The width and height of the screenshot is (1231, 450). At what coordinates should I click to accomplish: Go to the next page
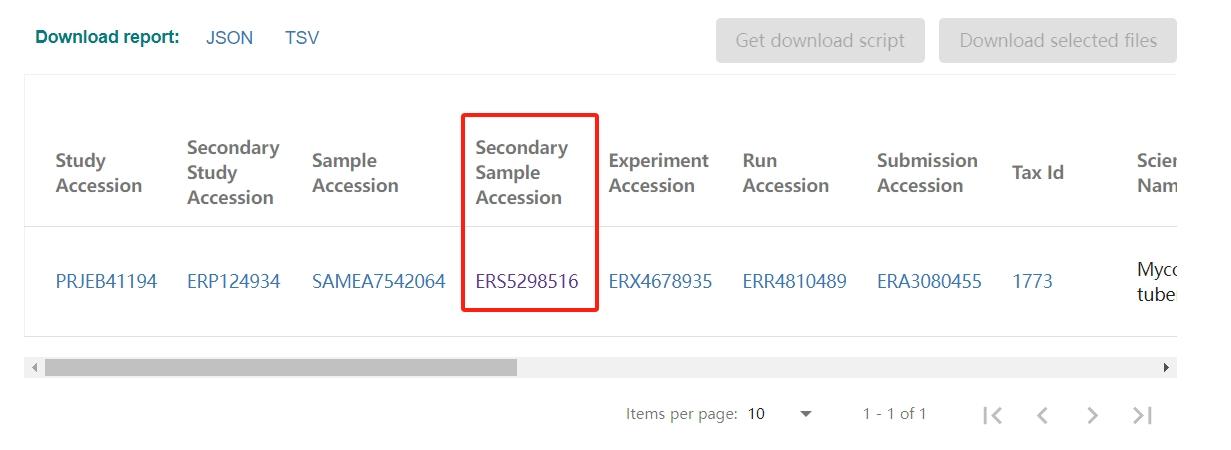1092,415
